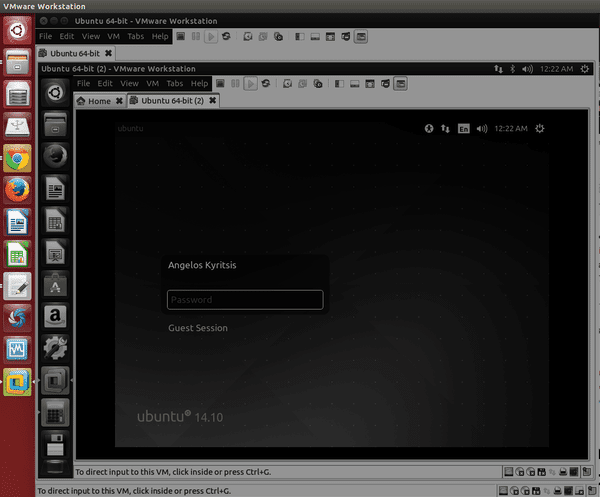Open snapshot manager in Ubuntu 64-bit (2) toolbar

pyautogui.click(x=318, y=83)
